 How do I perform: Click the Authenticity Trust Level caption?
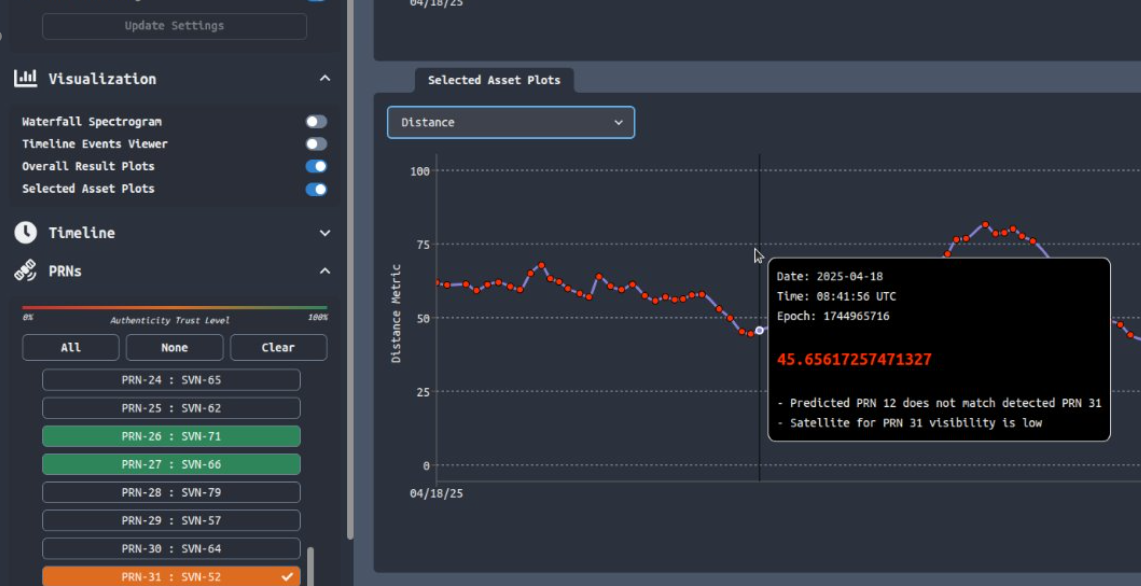tap(170, 320)
